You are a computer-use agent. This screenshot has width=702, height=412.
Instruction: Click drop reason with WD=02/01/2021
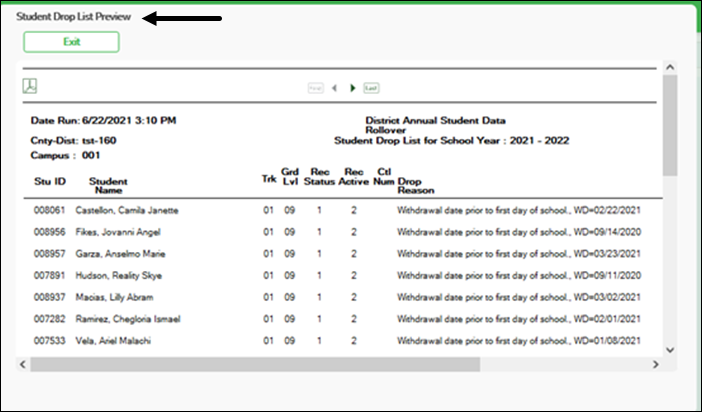coord(519,319)
